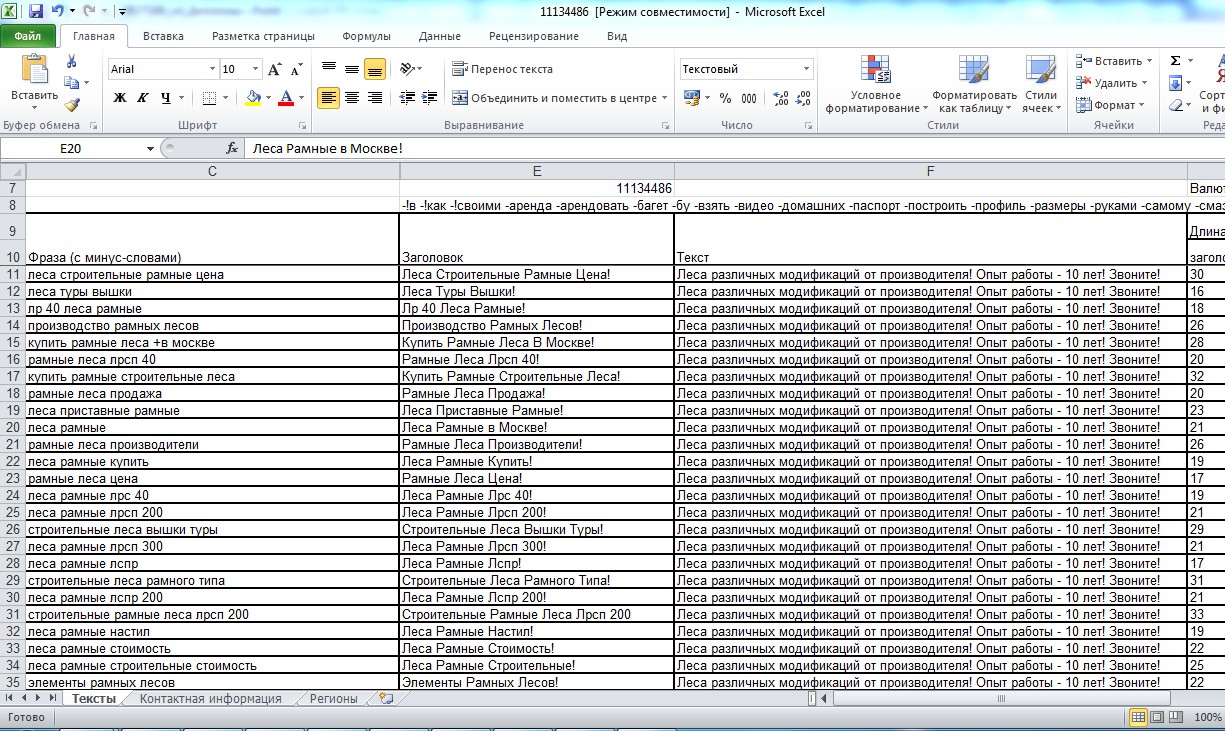
Task: Open Контактная информация sheet tab
Action: tap(210, 699)
